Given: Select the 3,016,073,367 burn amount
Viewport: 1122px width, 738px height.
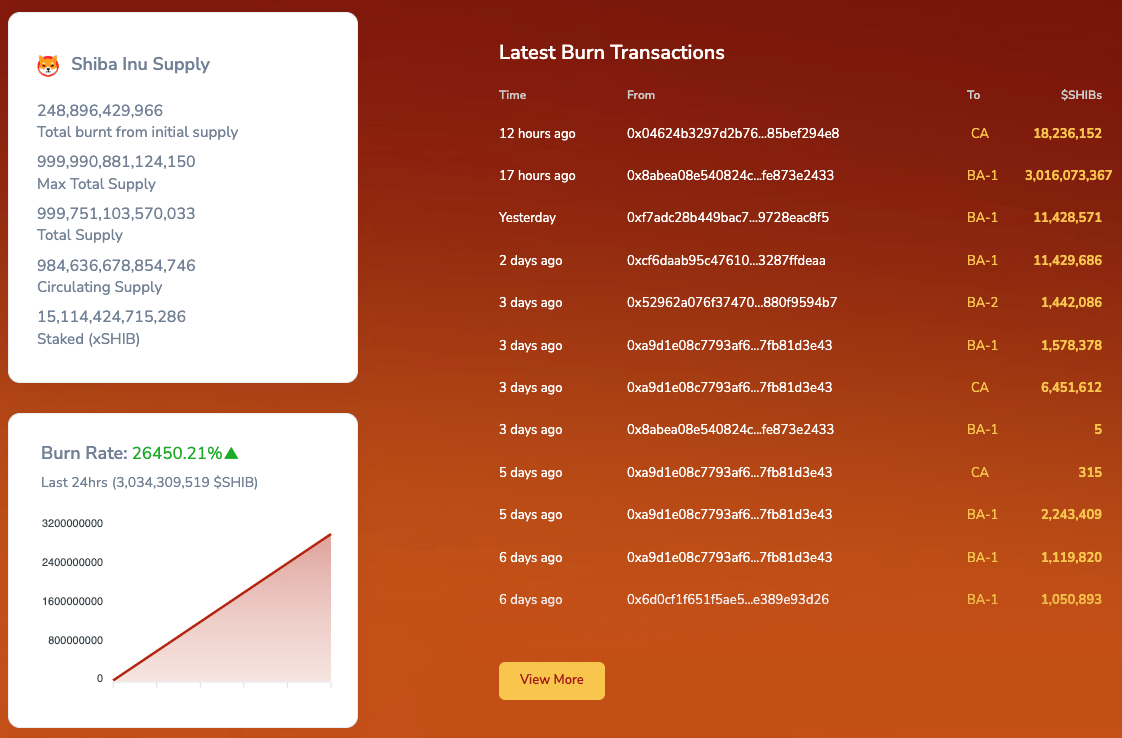Looking at the screenshot, I should (1068, 175).
